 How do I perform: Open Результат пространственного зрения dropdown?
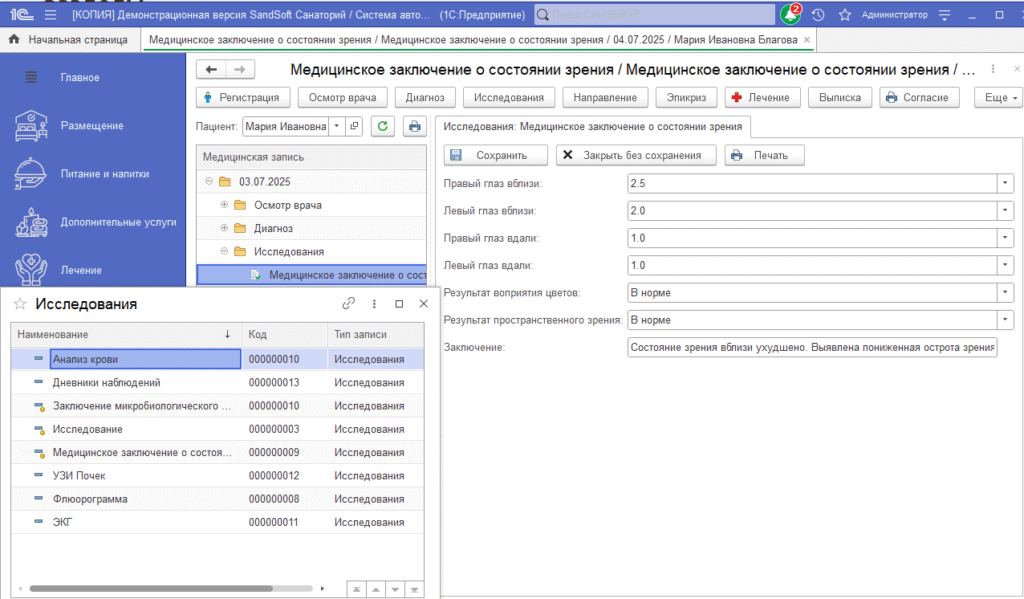[1005, 320]
